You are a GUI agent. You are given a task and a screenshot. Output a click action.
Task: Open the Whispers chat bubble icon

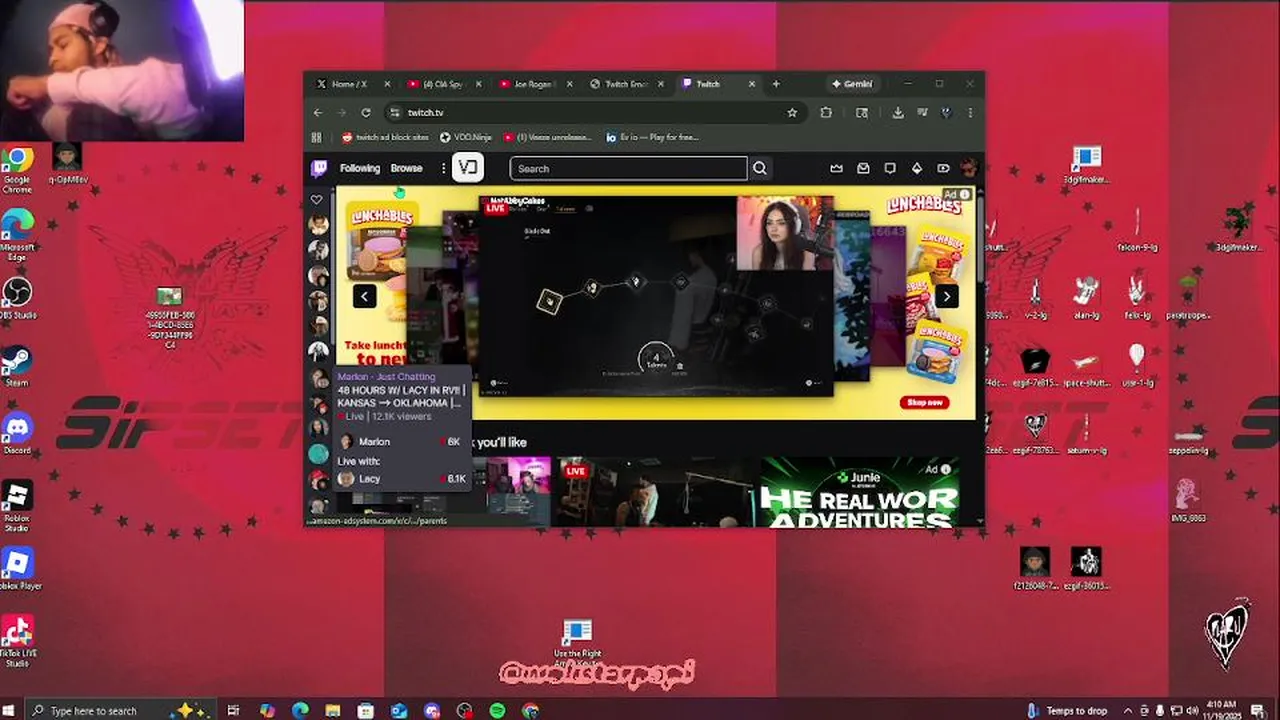(890, 168)
